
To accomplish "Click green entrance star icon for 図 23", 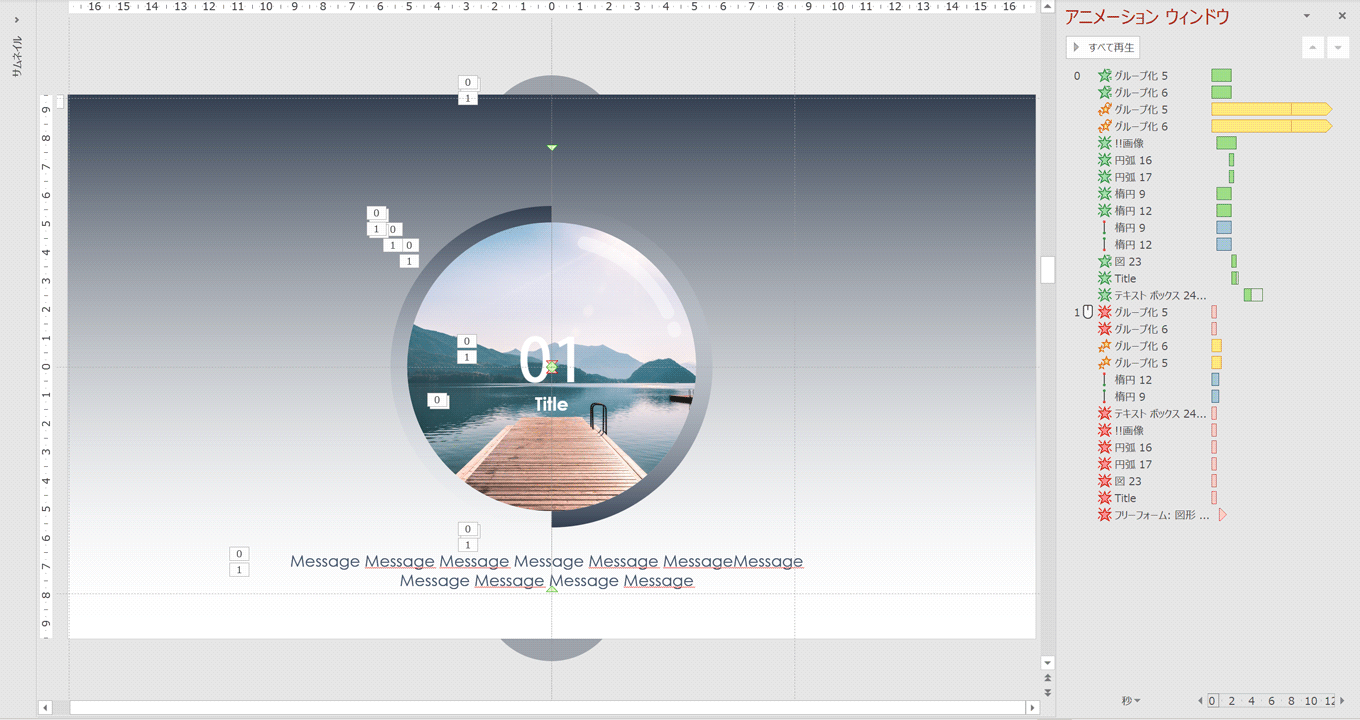I will 1105,261.
